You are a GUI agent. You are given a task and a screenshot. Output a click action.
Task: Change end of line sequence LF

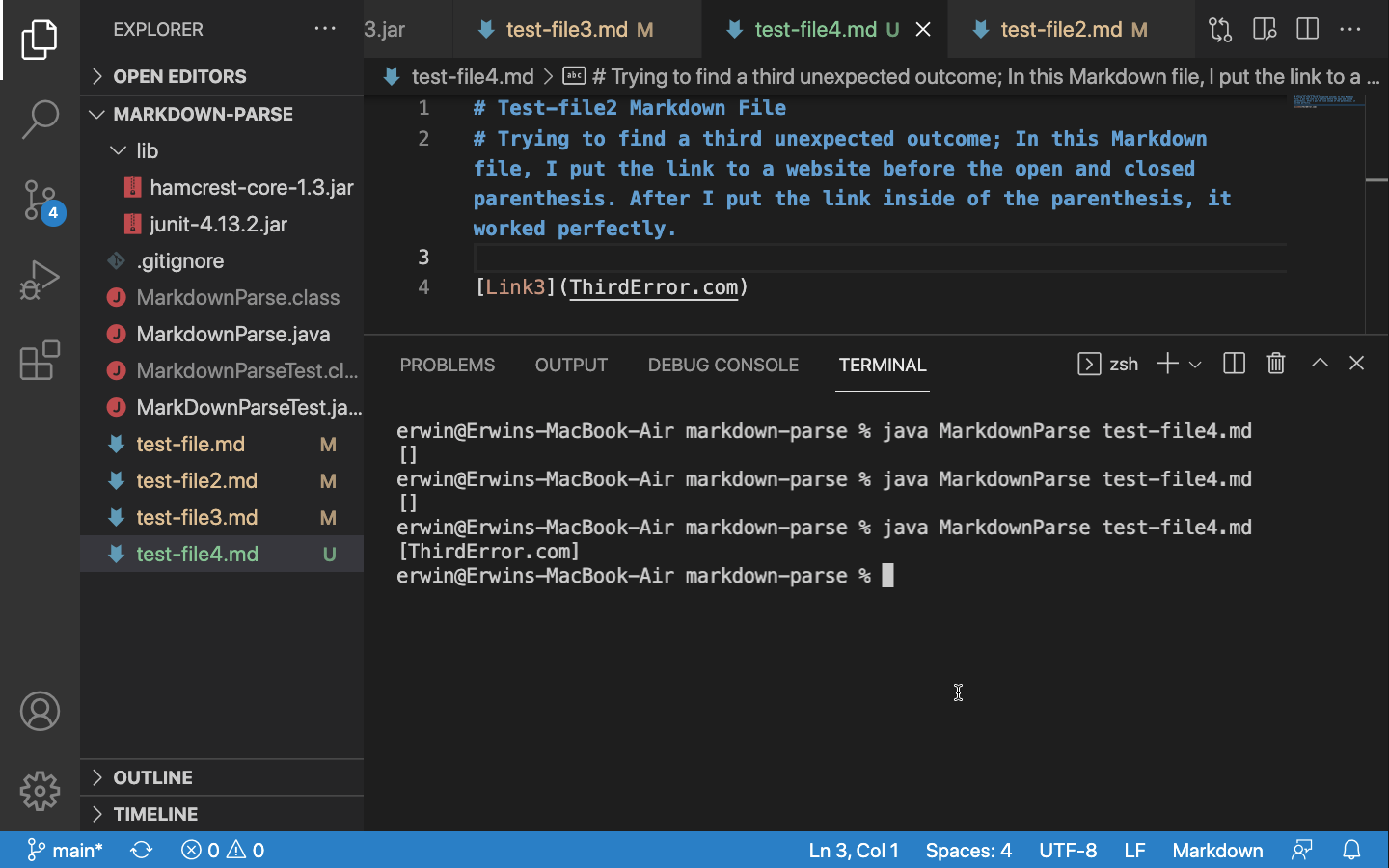[x=1134, y=850]
